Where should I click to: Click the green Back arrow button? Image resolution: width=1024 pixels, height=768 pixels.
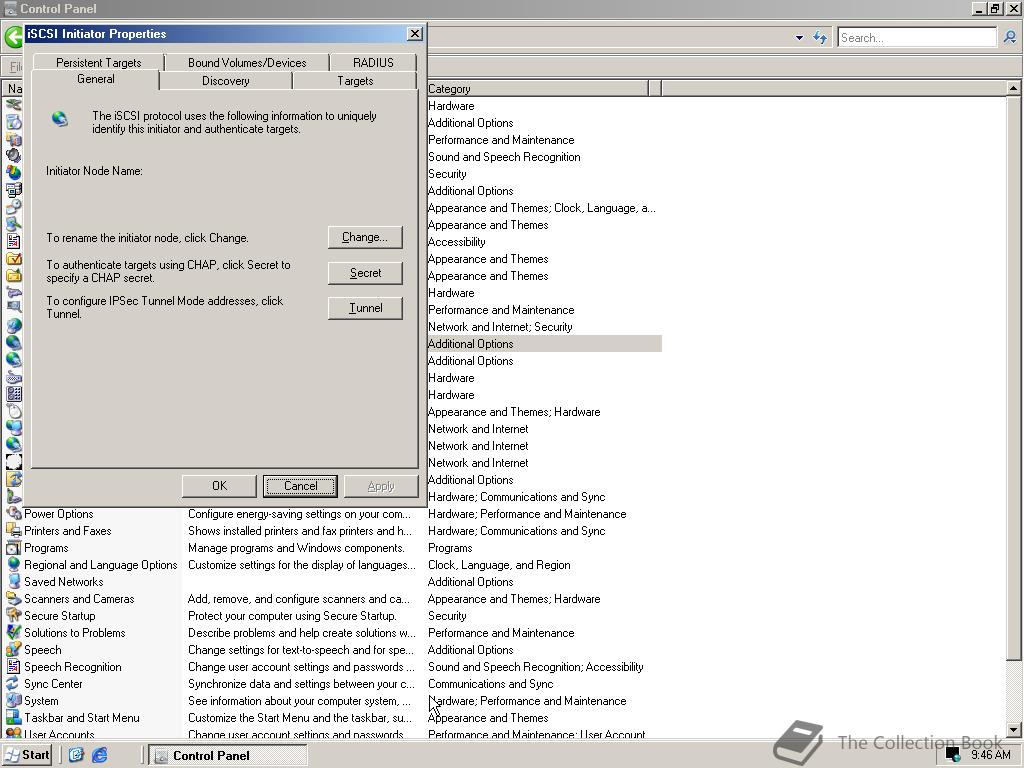[x=13, y=37]
